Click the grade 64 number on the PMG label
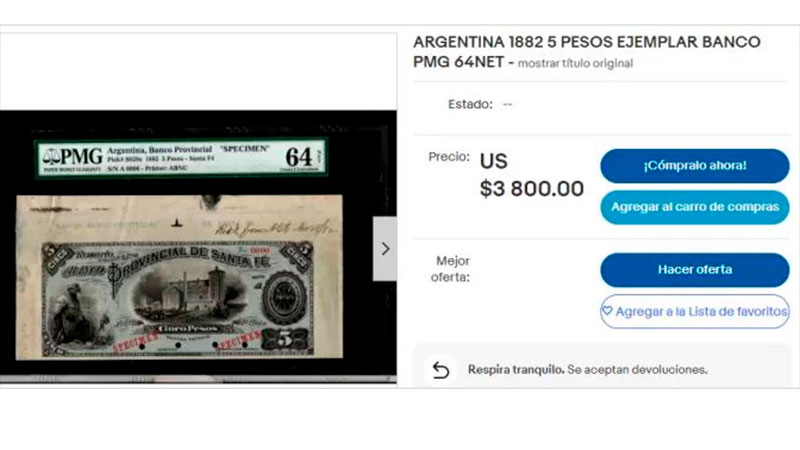 298,157
